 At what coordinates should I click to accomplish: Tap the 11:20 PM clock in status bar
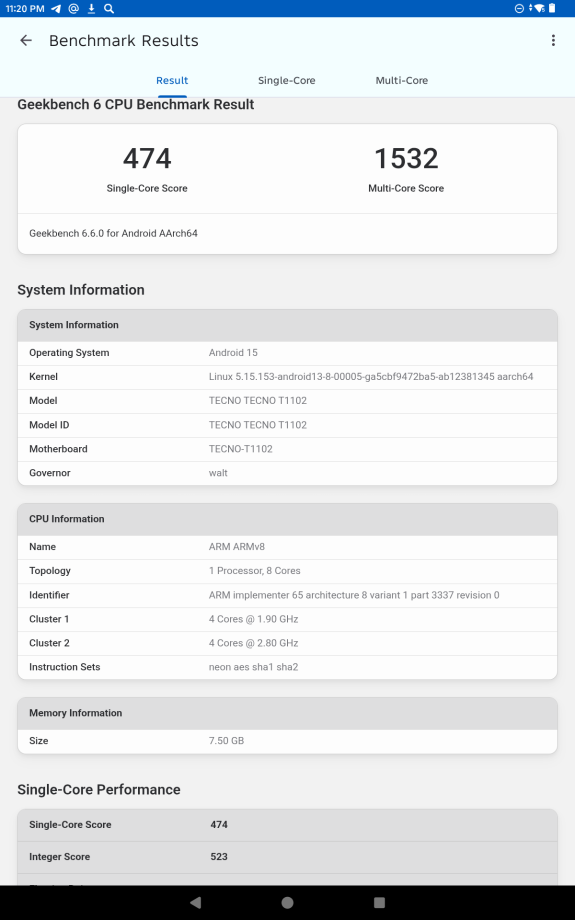[x=25, y=8]
